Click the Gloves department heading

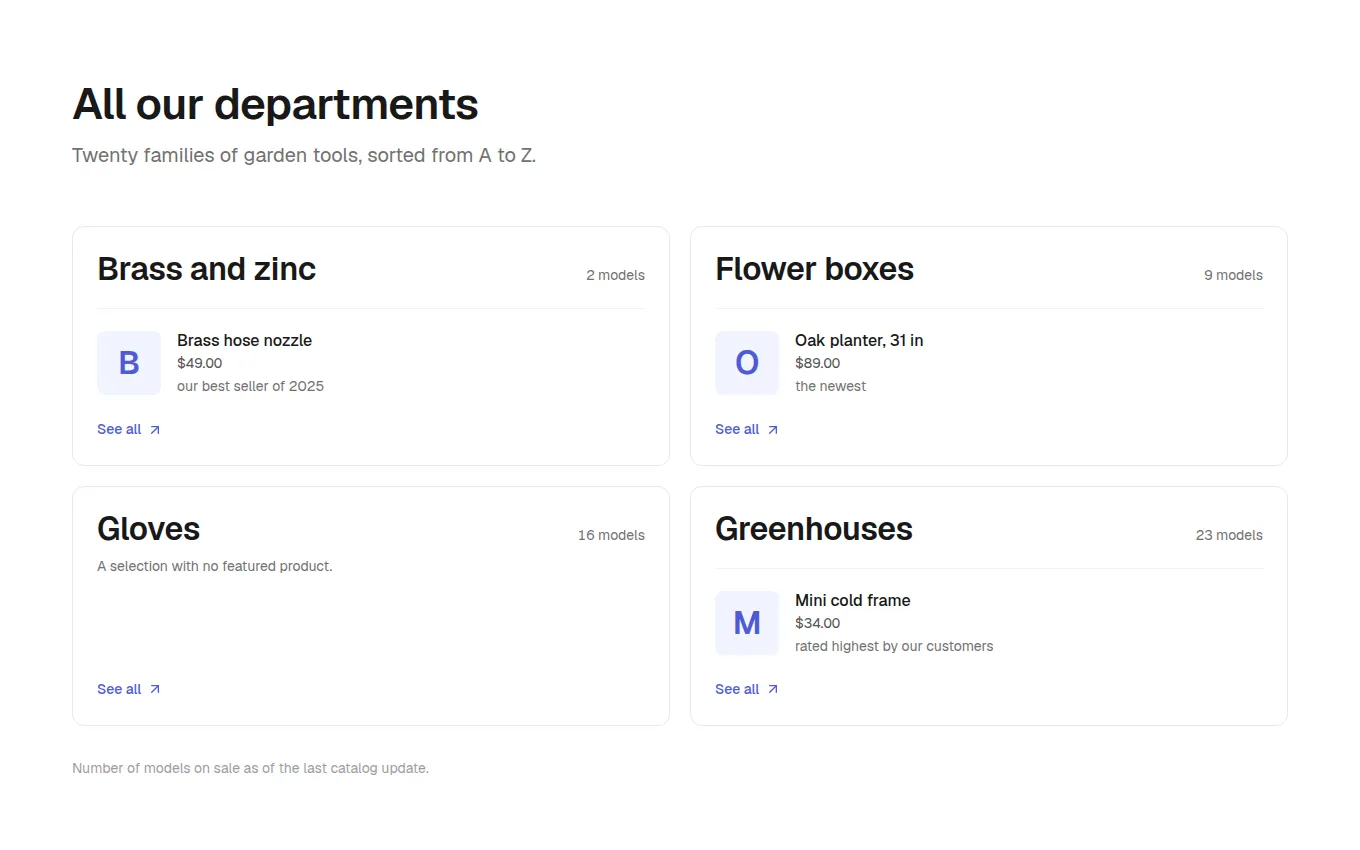point(148,529)
